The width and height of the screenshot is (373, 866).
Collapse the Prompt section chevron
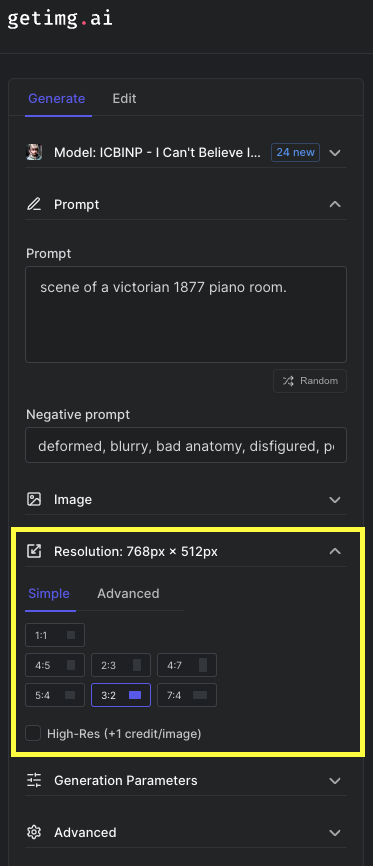335,204
